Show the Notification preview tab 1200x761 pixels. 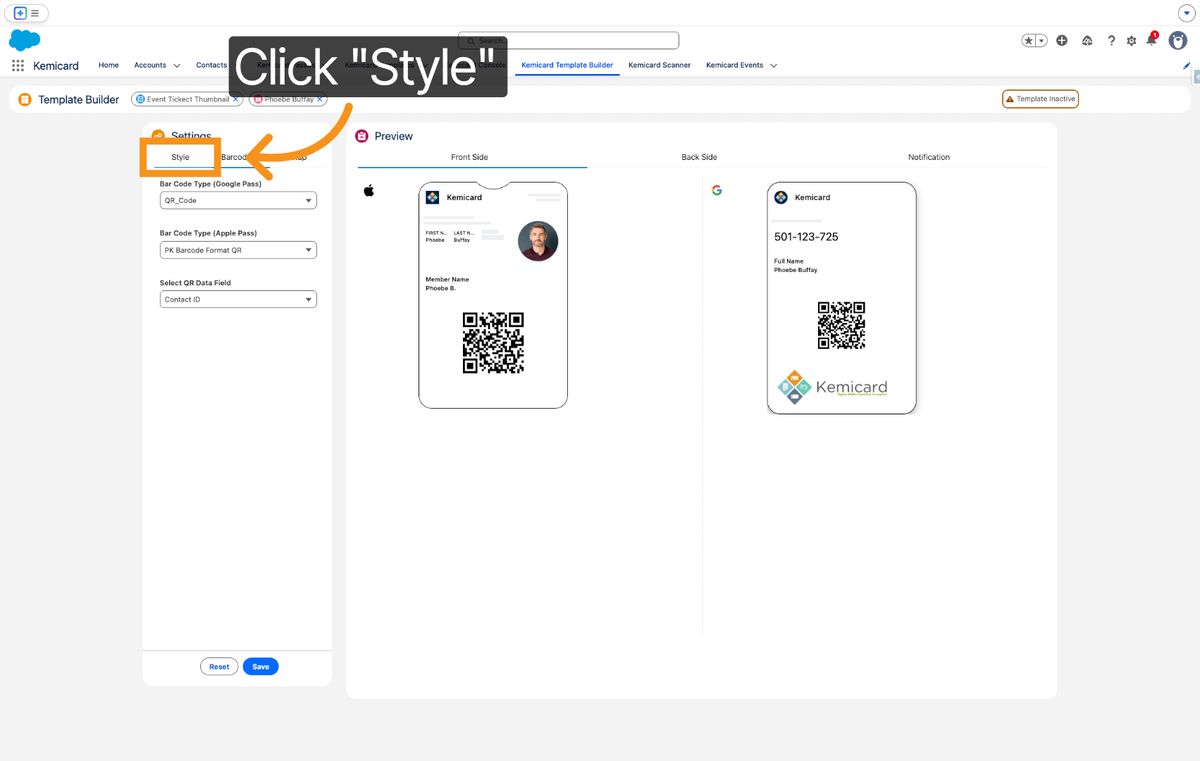point(929,157)
